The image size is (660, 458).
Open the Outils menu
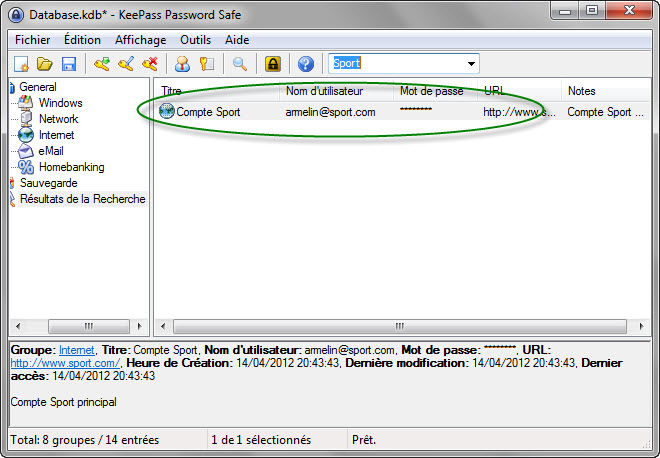pyautogui.click(x=195, y=40)
